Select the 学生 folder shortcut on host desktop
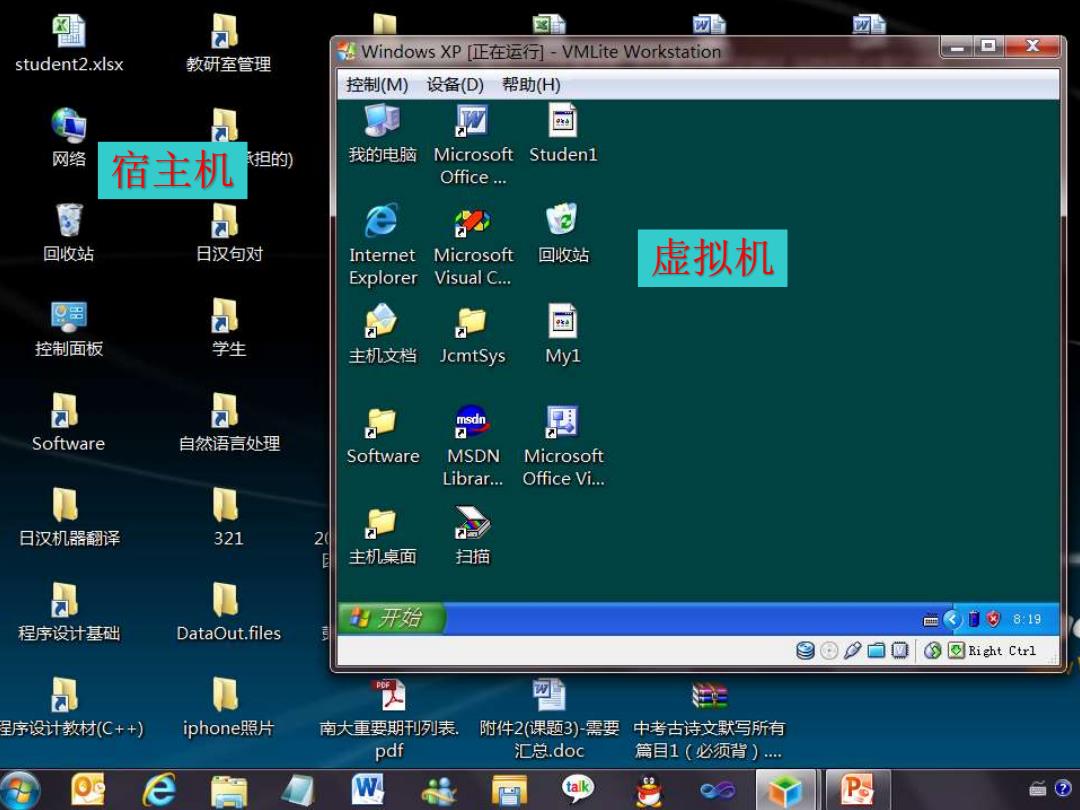 pyautogui.click(x=229, y=329)
